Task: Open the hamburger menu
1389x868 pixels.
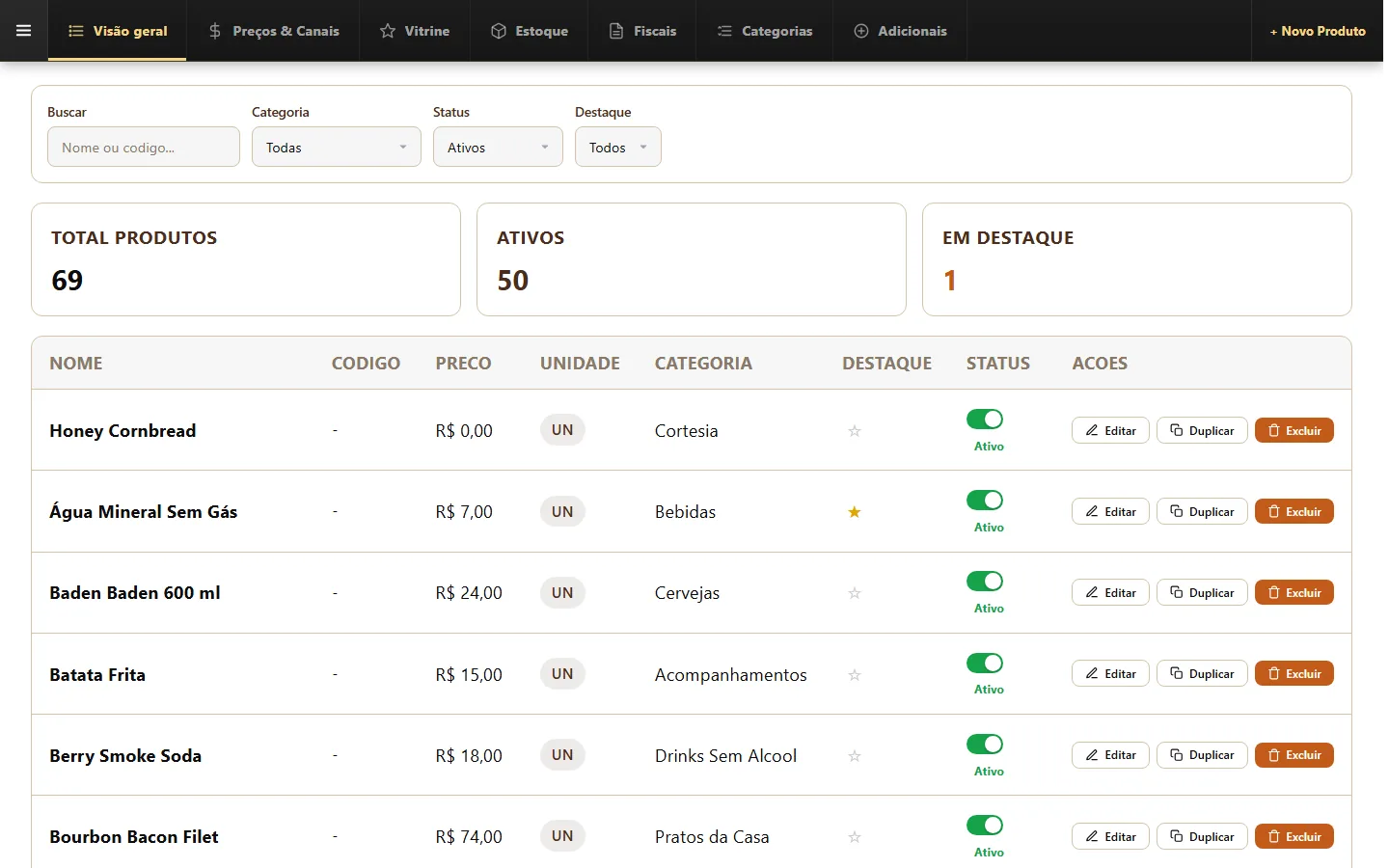Action: click(24, 31)
